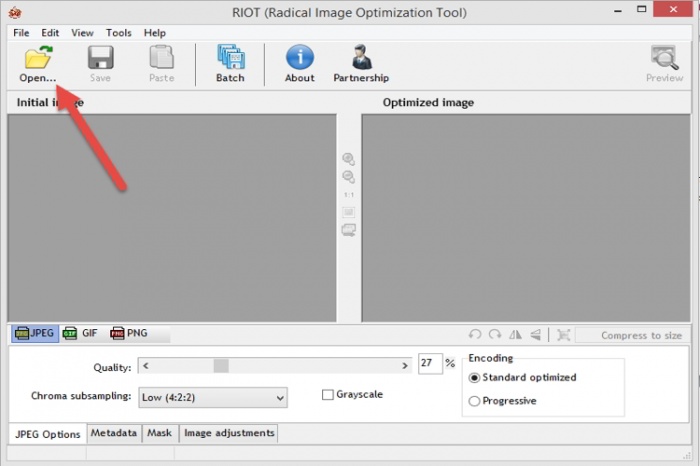Maximize the RIOT window

click(642, 9)
